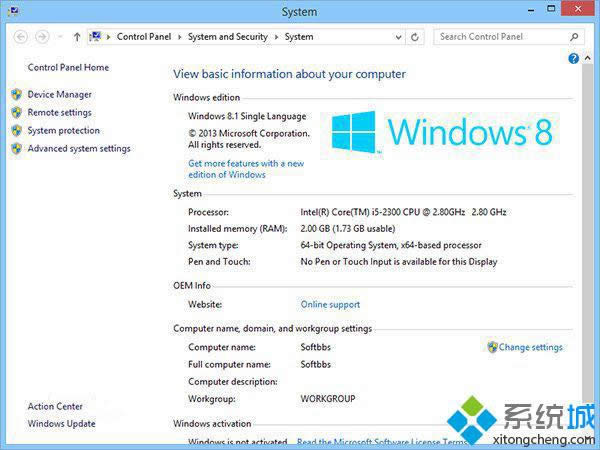600x450 pixels.
Task: Open Remote settings link
Action: point(59,112)
